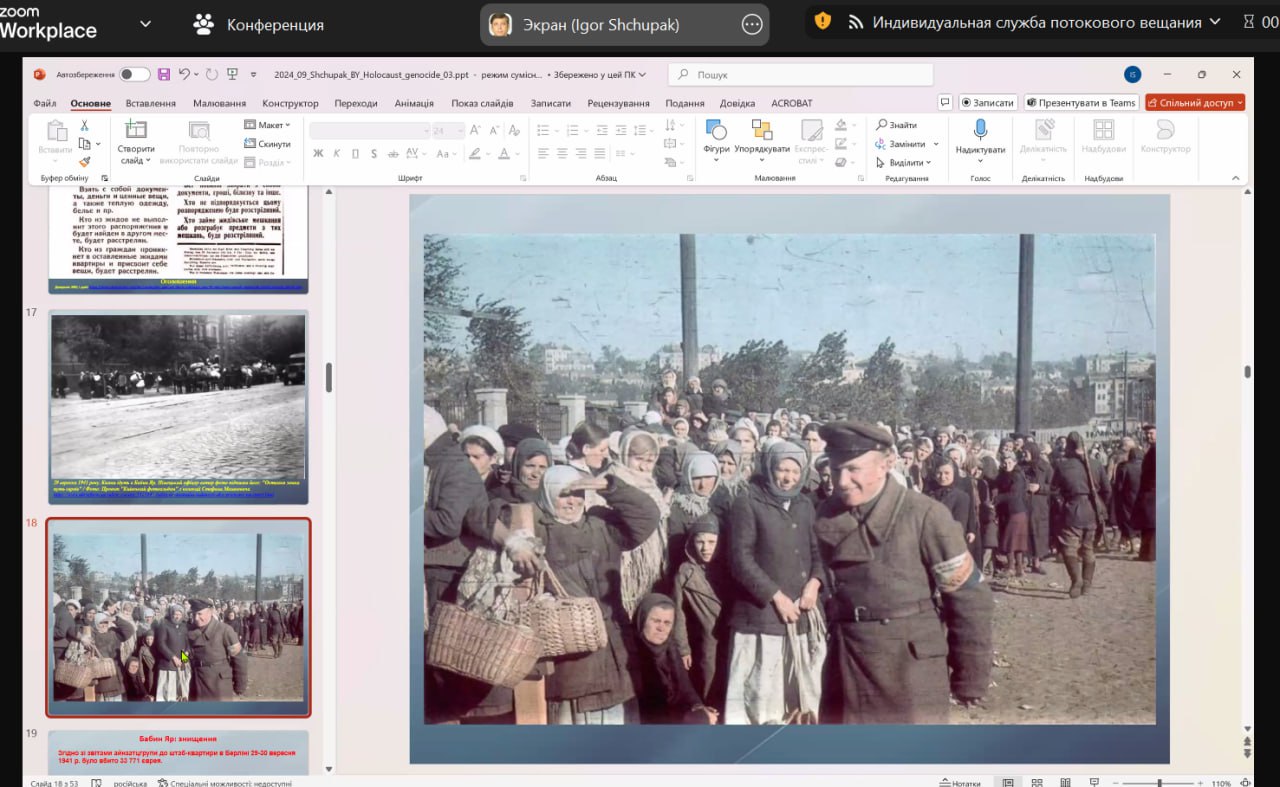Click the Copy icon in clipboard group
This screenshot has height=787, width=1280.
click(85, 144)
